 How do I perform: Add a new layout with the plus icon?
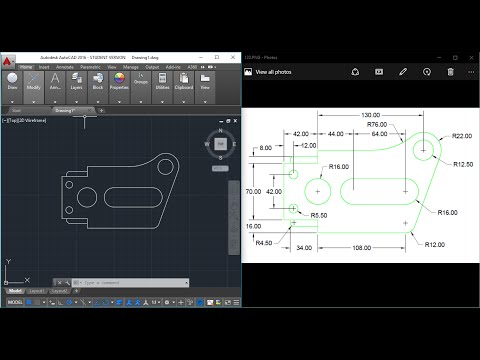[76, 291]
